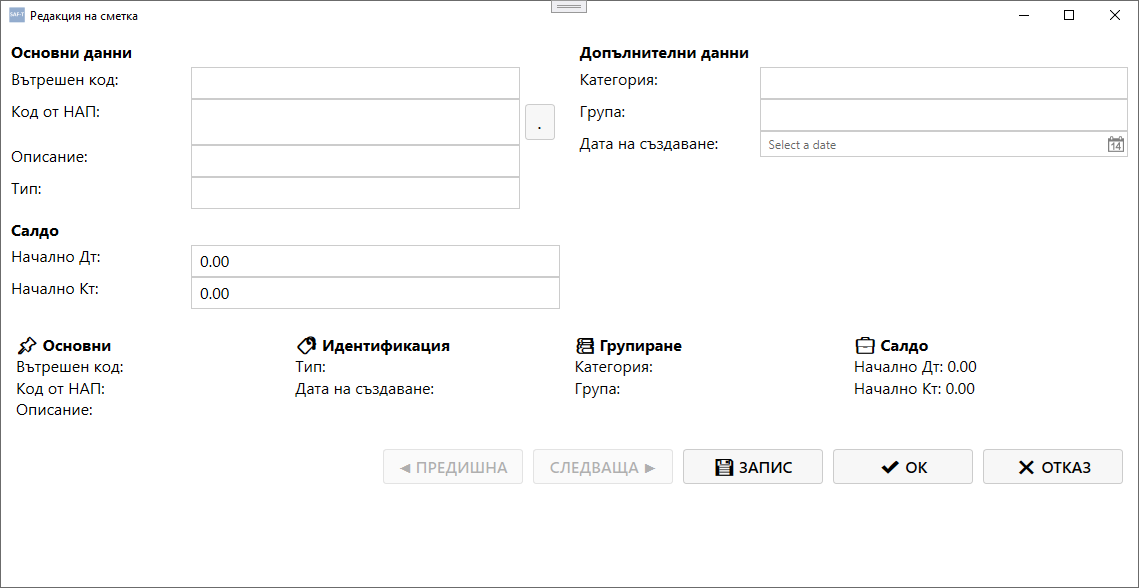Open the calendar date picker icon
The width and height of the screenshot is (1139, 588).
coord(1116,144)
